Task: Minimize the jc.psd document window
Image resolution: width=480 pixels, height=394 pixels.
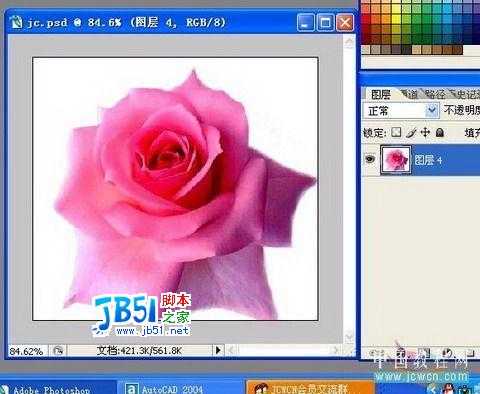Action: tap(305, 23)
